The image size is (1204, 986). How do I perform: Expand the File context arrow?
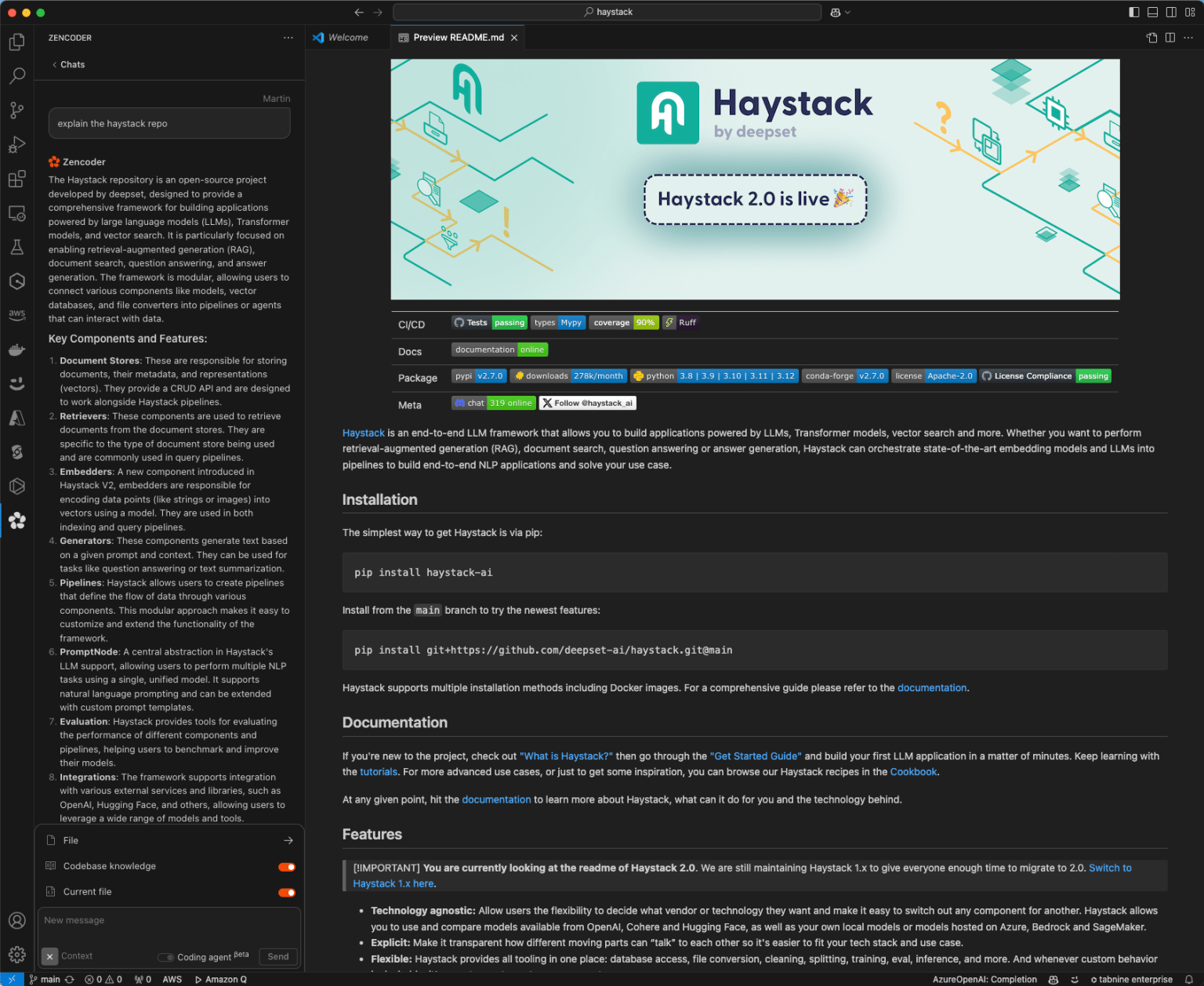[x=288, y=840]
